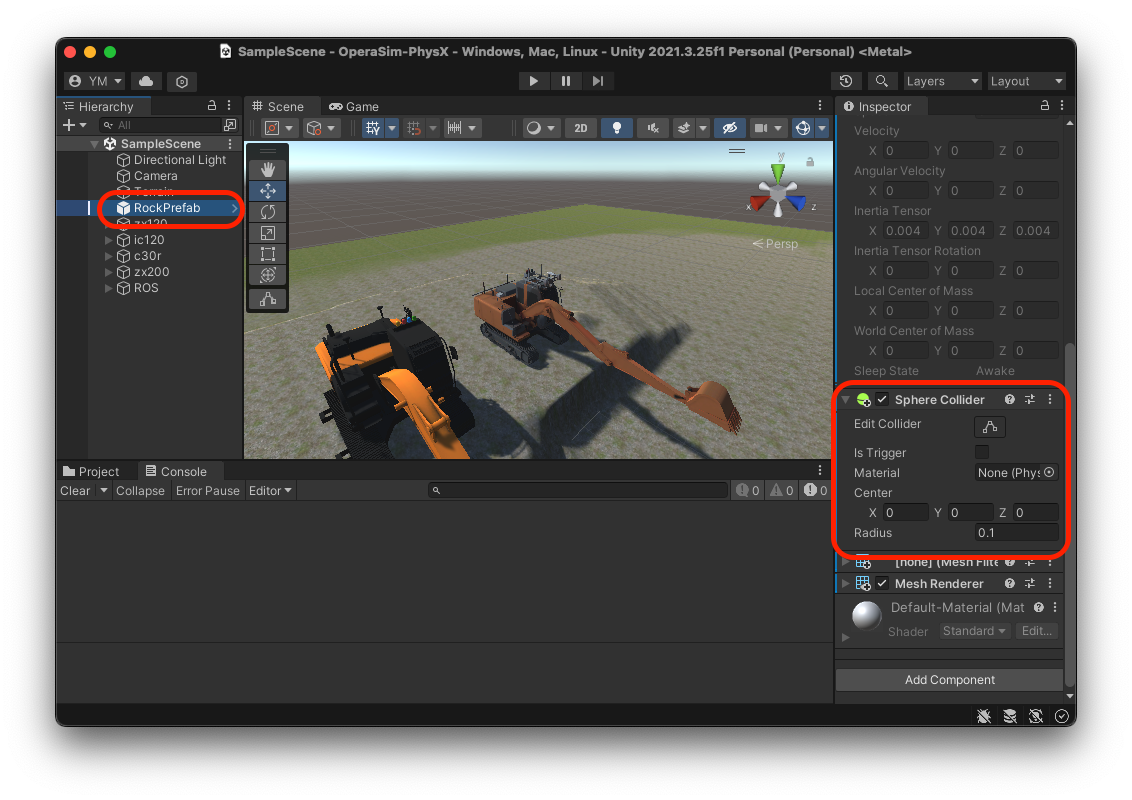1132x800 pixels.
Task: Open the version control icon
Action: pos(182,82)
